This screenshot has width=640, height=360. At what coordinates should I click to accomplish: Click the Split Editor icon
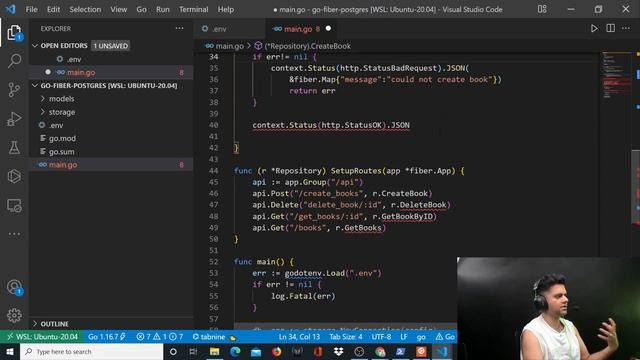click(x=610, y=28)
